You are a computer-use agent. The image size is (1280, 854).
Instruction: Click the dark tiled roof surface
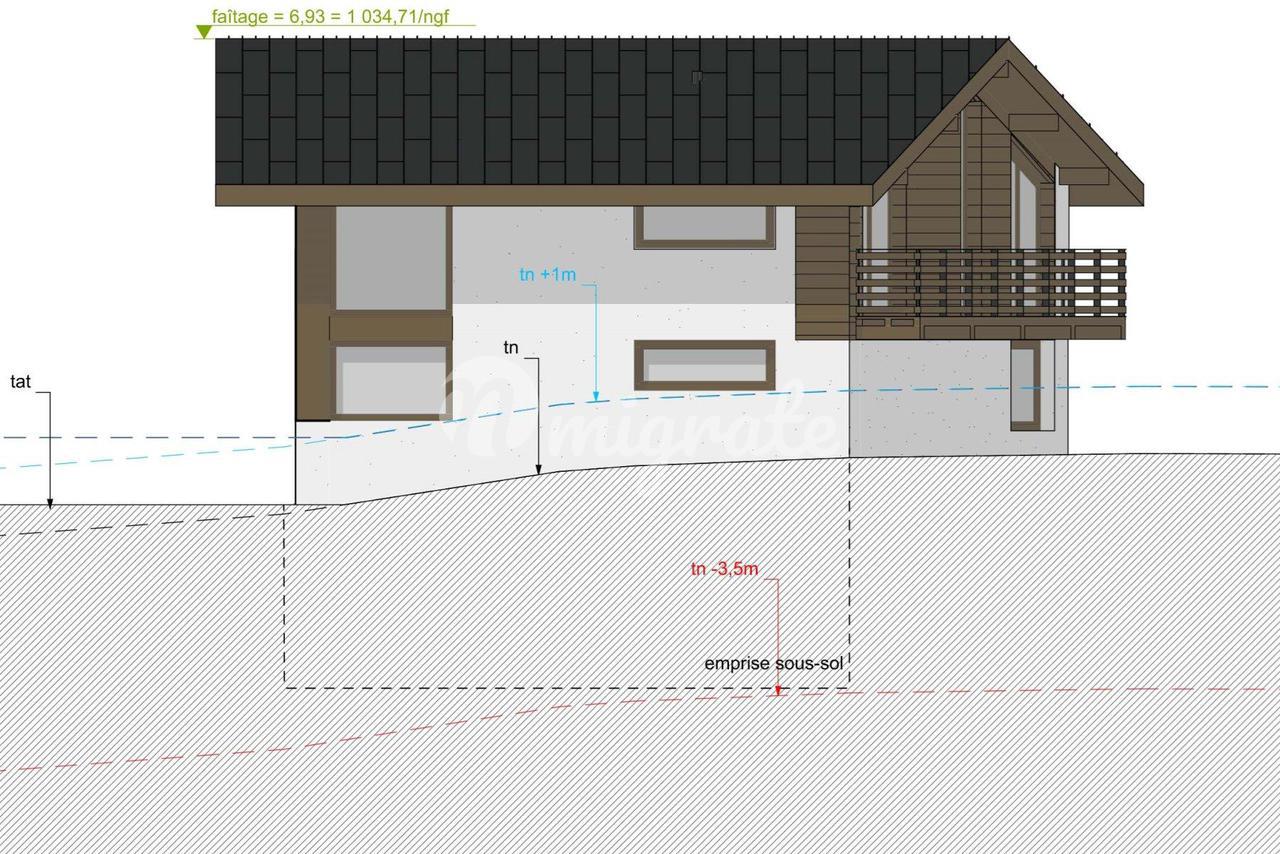coord(540,110)
